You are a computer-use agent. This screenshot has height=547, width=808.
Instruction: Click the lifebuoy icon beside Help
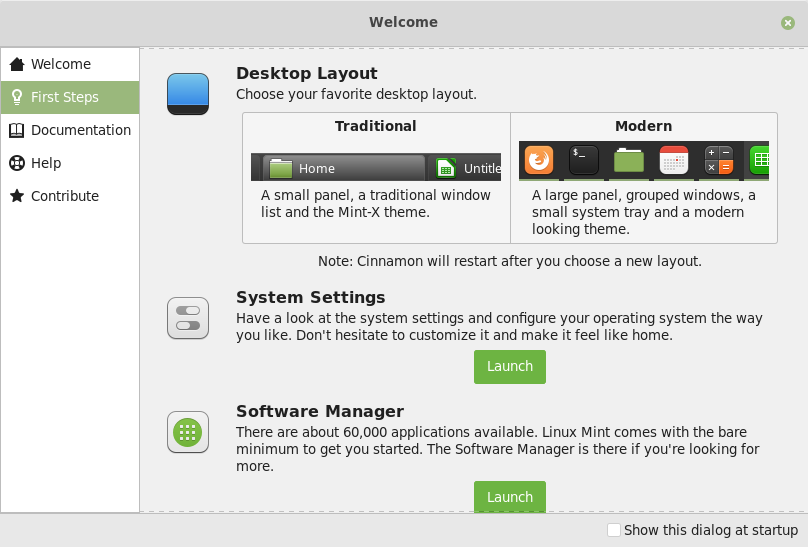click(16, 163)
